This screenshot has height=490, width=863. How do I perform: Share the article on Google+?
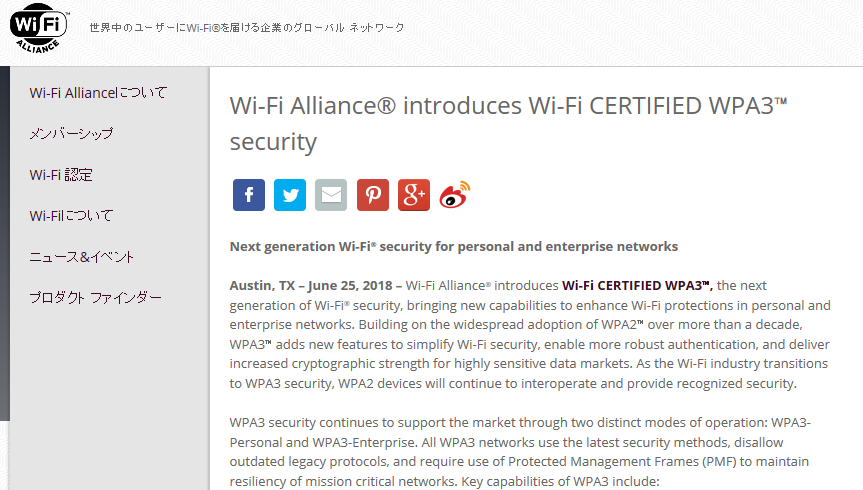click(414, 195)
